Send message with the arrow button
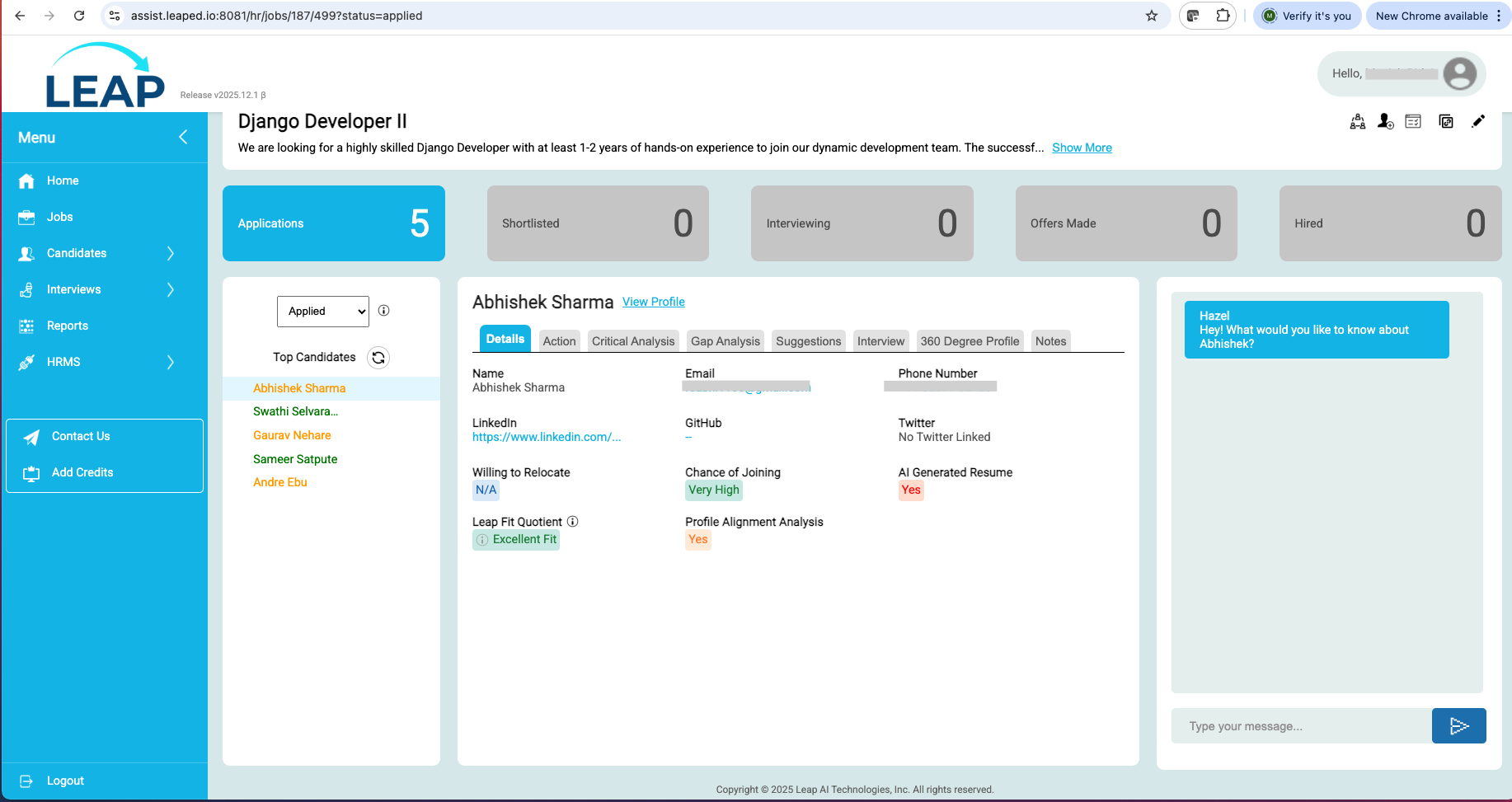 pyautogui.click(x=1458, y=726)
